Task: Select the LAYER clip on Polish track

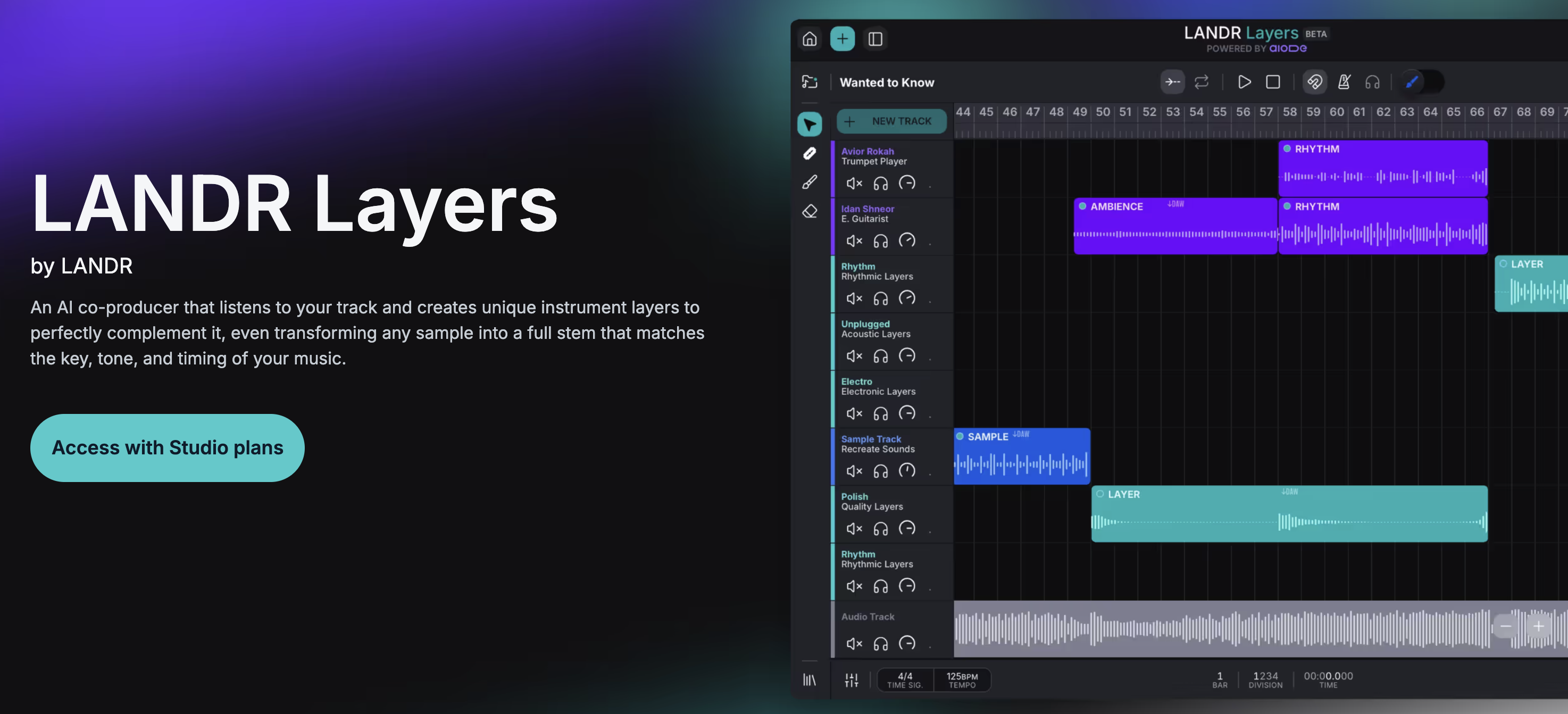Action: tap(1289, 514)
